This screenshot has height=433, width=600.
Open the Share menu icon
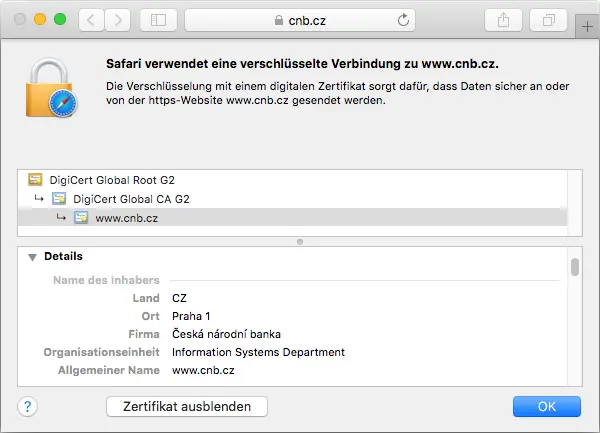click(x=503, y=20)
